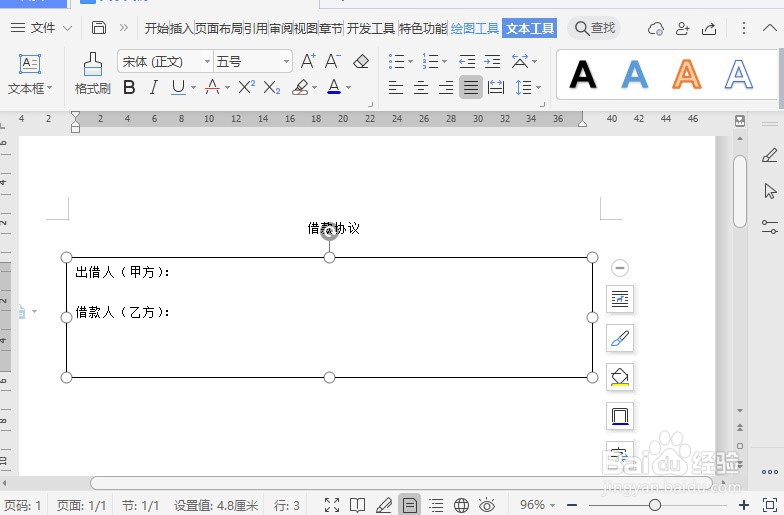Screen dimensions: 784x515
Task: Switch to web layout globe icon
Action: [x=461, y=505]
